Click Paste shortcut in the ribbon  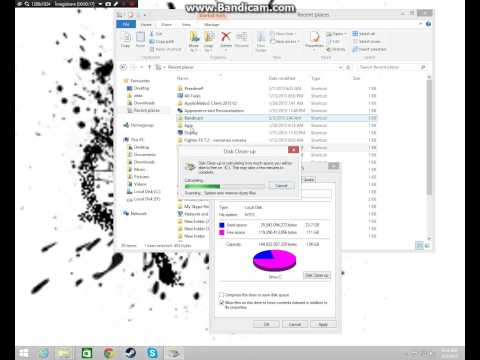(x=165, y=49)
